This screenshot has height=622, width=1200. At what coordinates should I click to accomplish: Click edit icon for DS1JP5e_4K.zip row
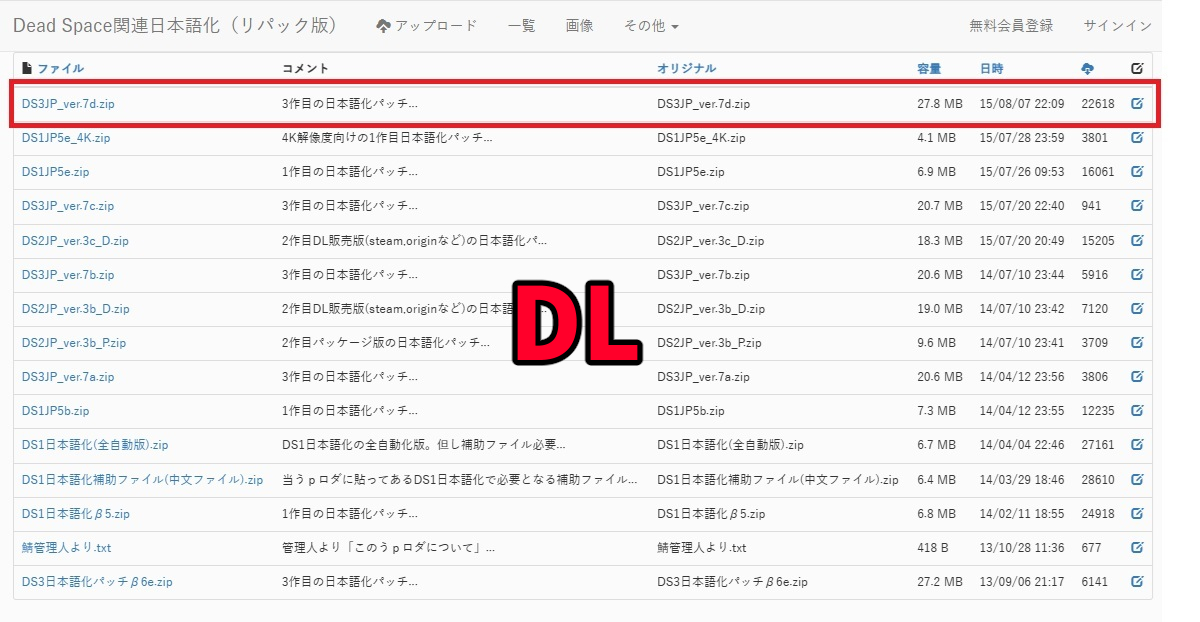click(x=1137, y=138)
